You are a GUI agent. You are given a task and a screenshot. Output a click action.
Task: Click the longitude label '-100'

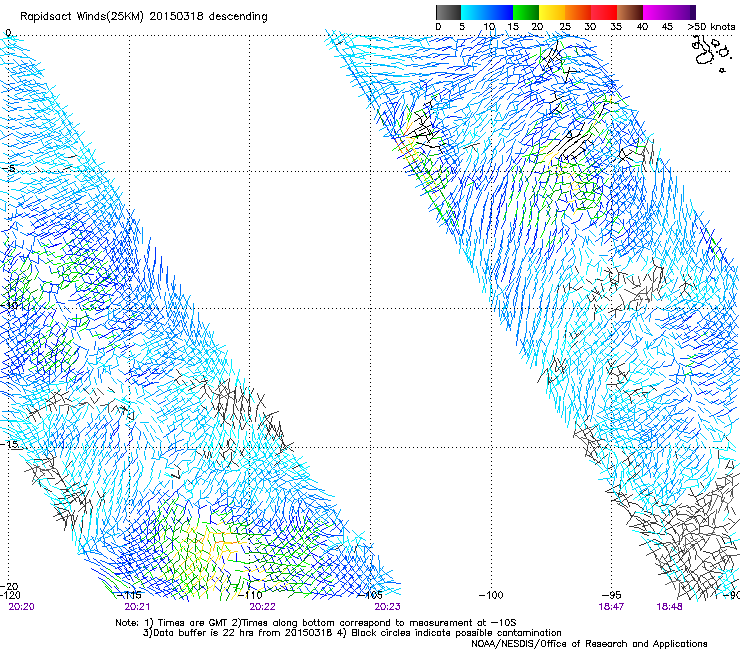click(491, 595)
